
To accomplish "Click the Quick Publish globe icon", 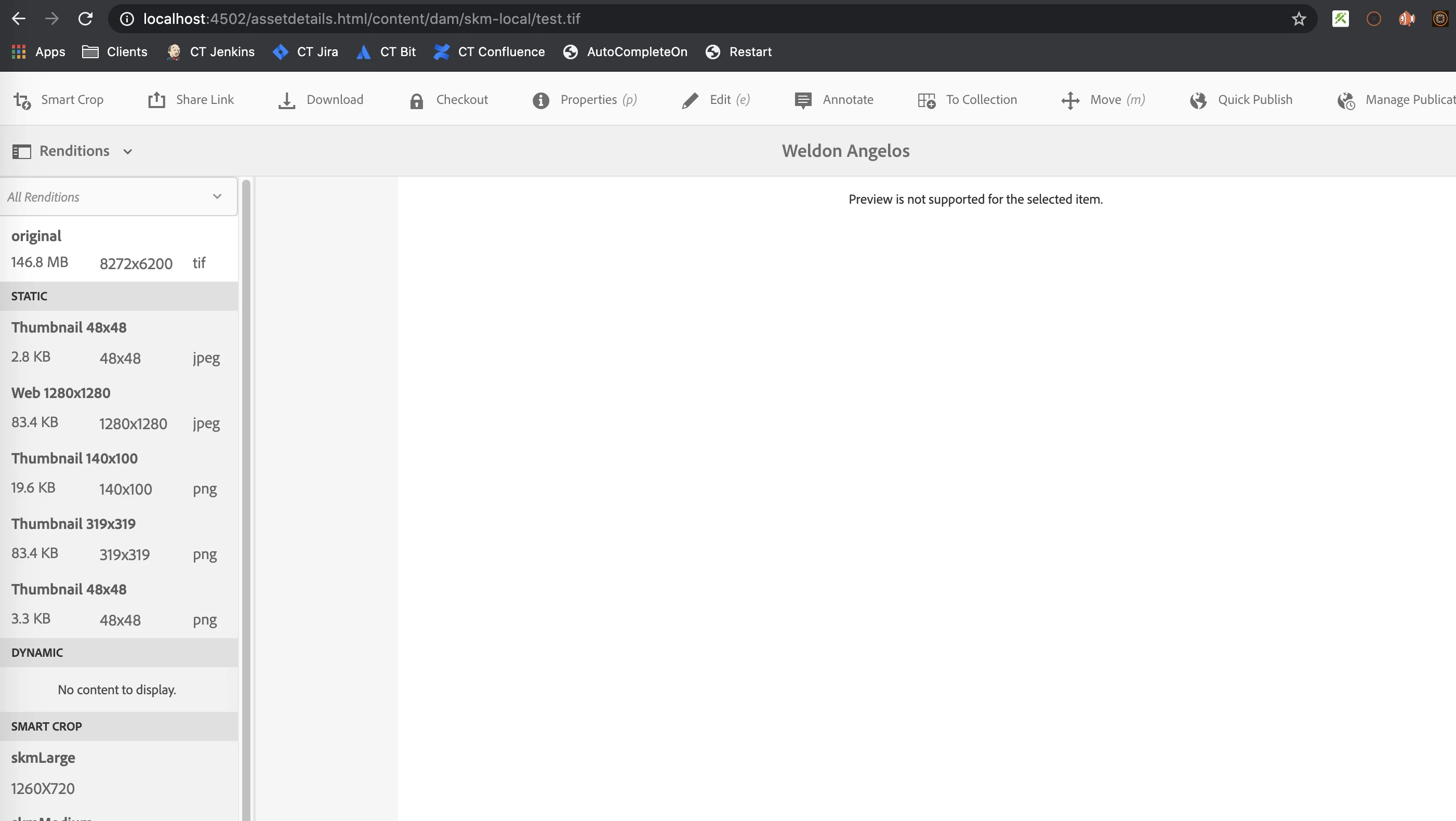I will pyautogui.click(x=1198, y=101).
